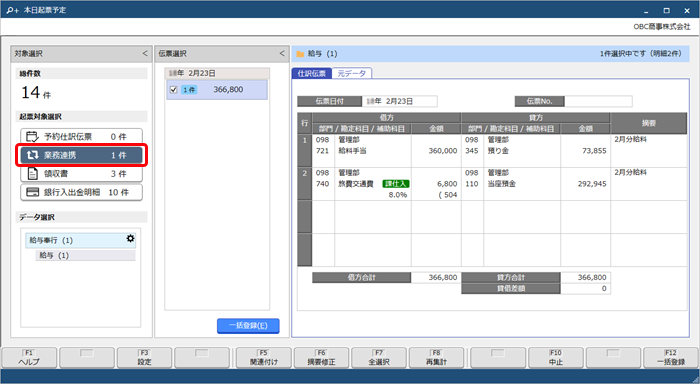The width and height of the screenshot is (700, 384).
Task: Click the 伝票日付 date field
Action: click(400, 101)
